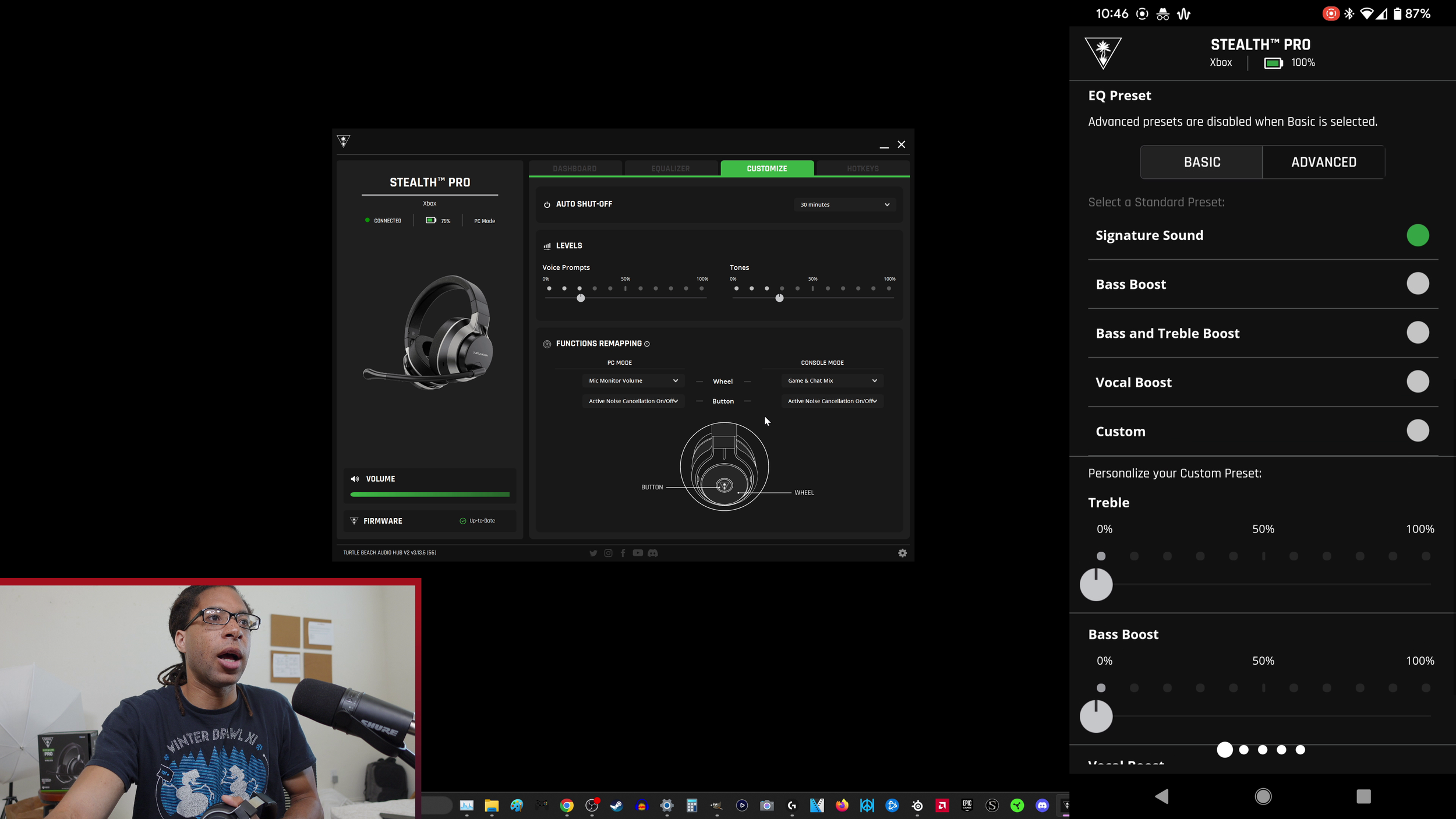Open Firefox from the taskbar

point(842,806)
